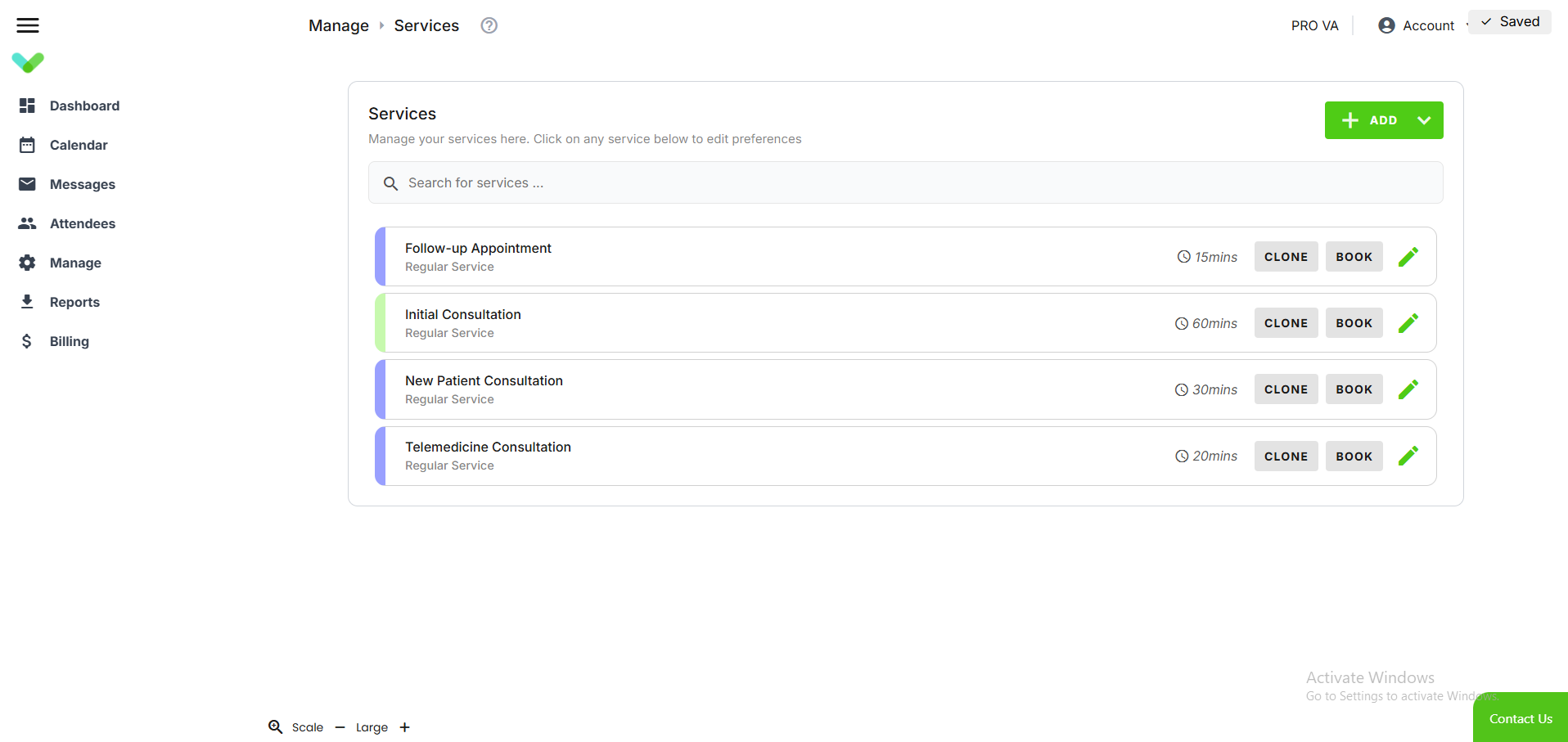Click the Saved status indicator
The image size is (1568, 742).
[x=1510, y=22]
